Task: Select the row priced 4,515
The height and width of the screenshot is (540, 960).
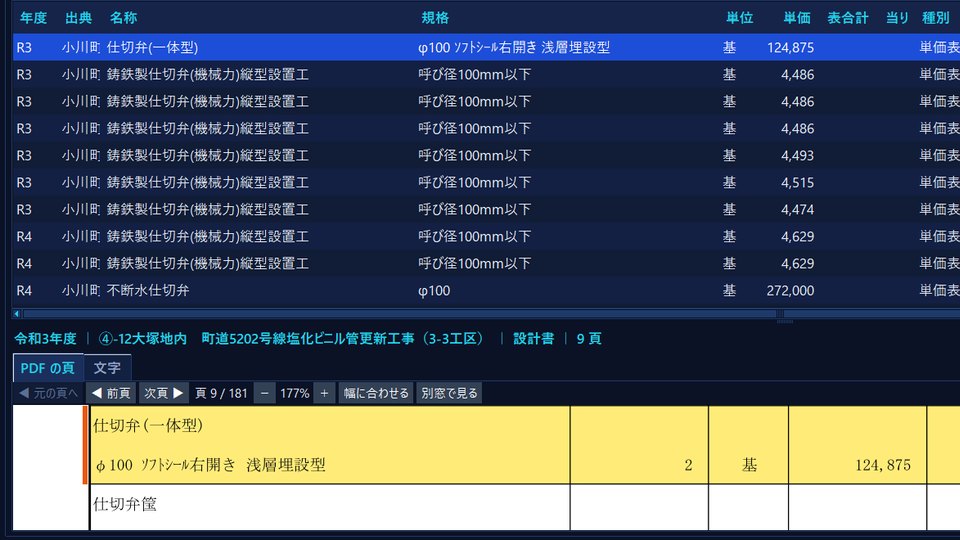Action: click(x=486, y=182)
